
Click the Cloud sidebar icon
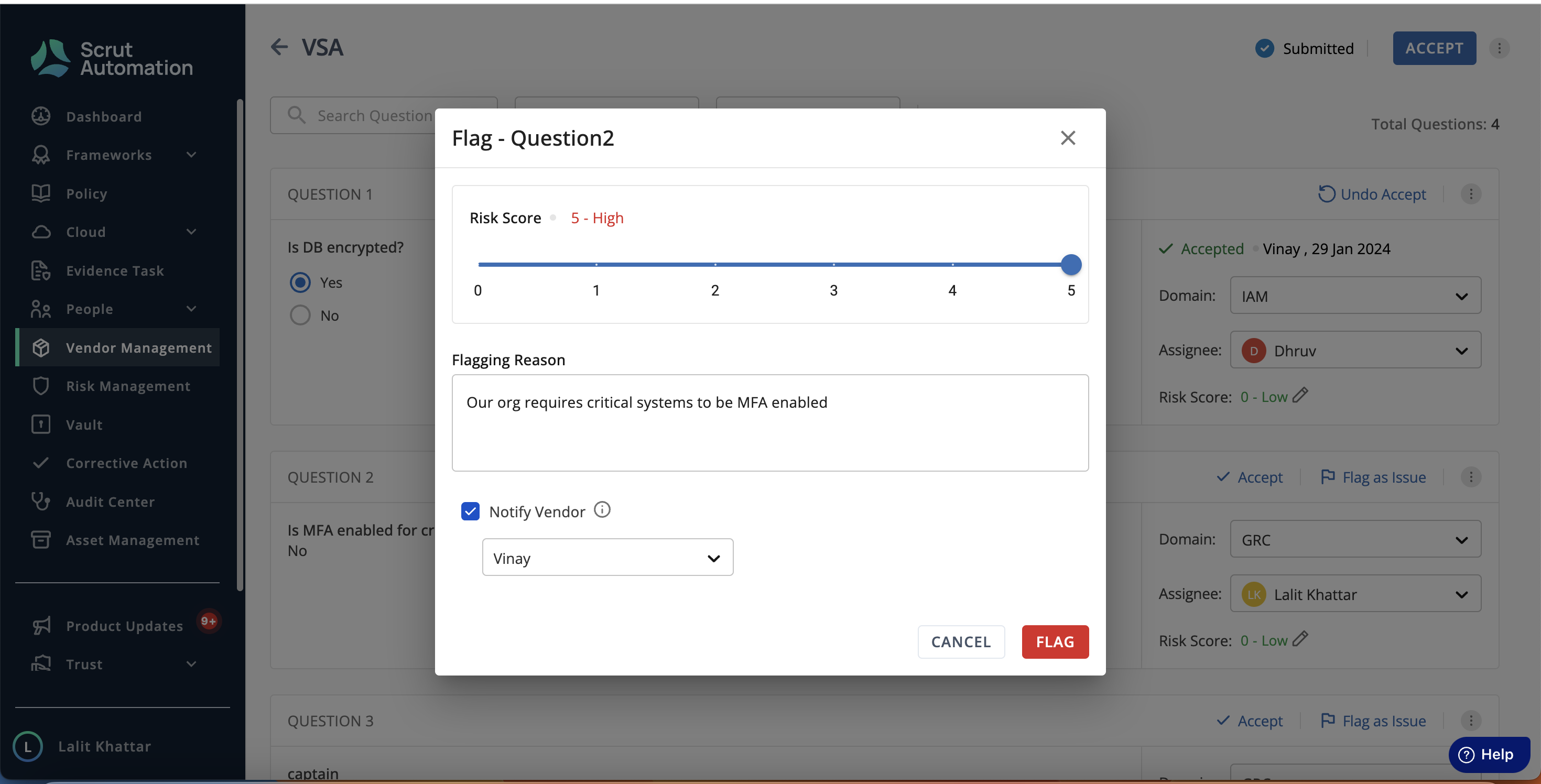pos(41,232)
